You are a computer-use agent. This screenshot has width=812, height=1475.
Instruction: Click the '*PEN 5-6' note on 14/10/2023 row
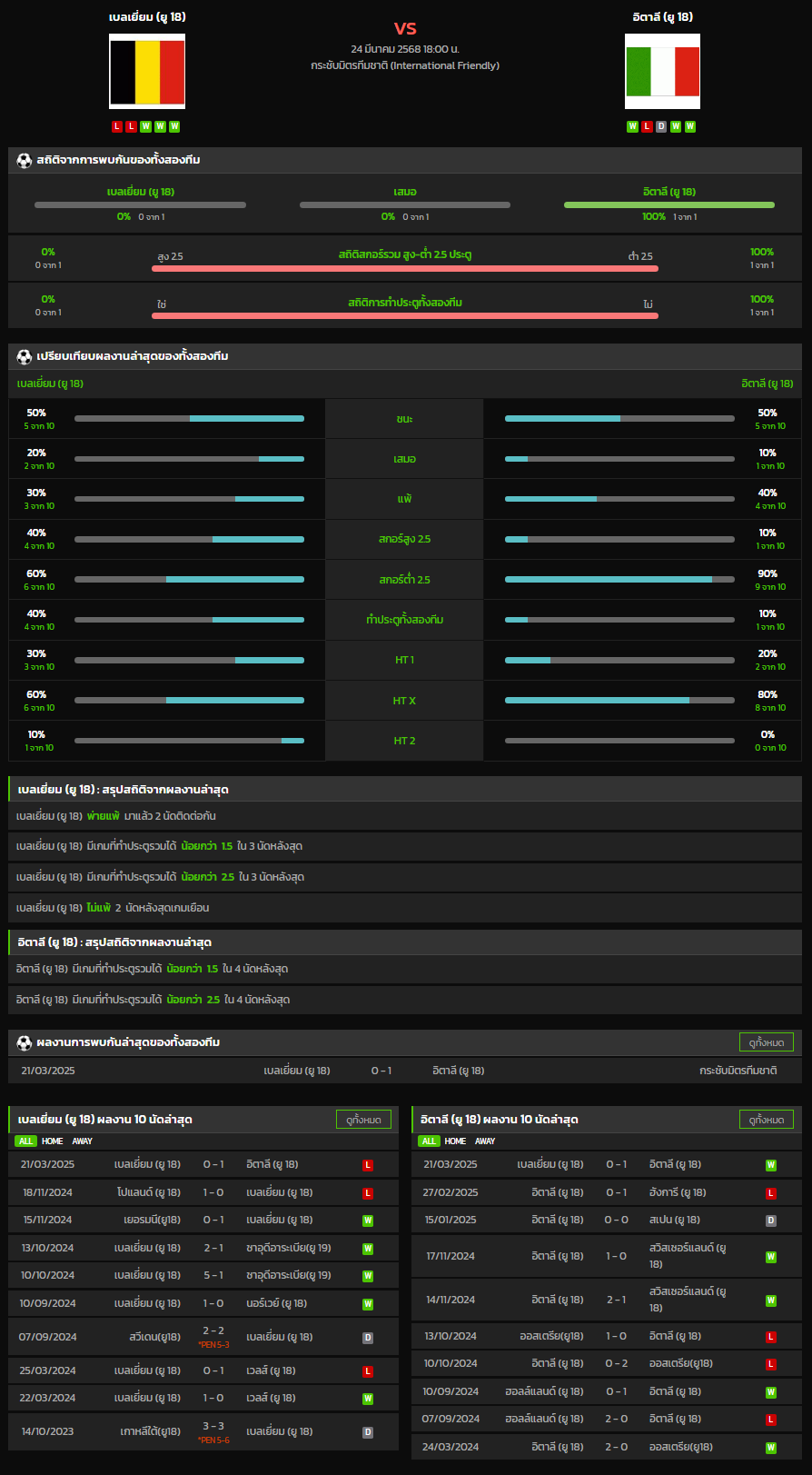(213, 1440)
